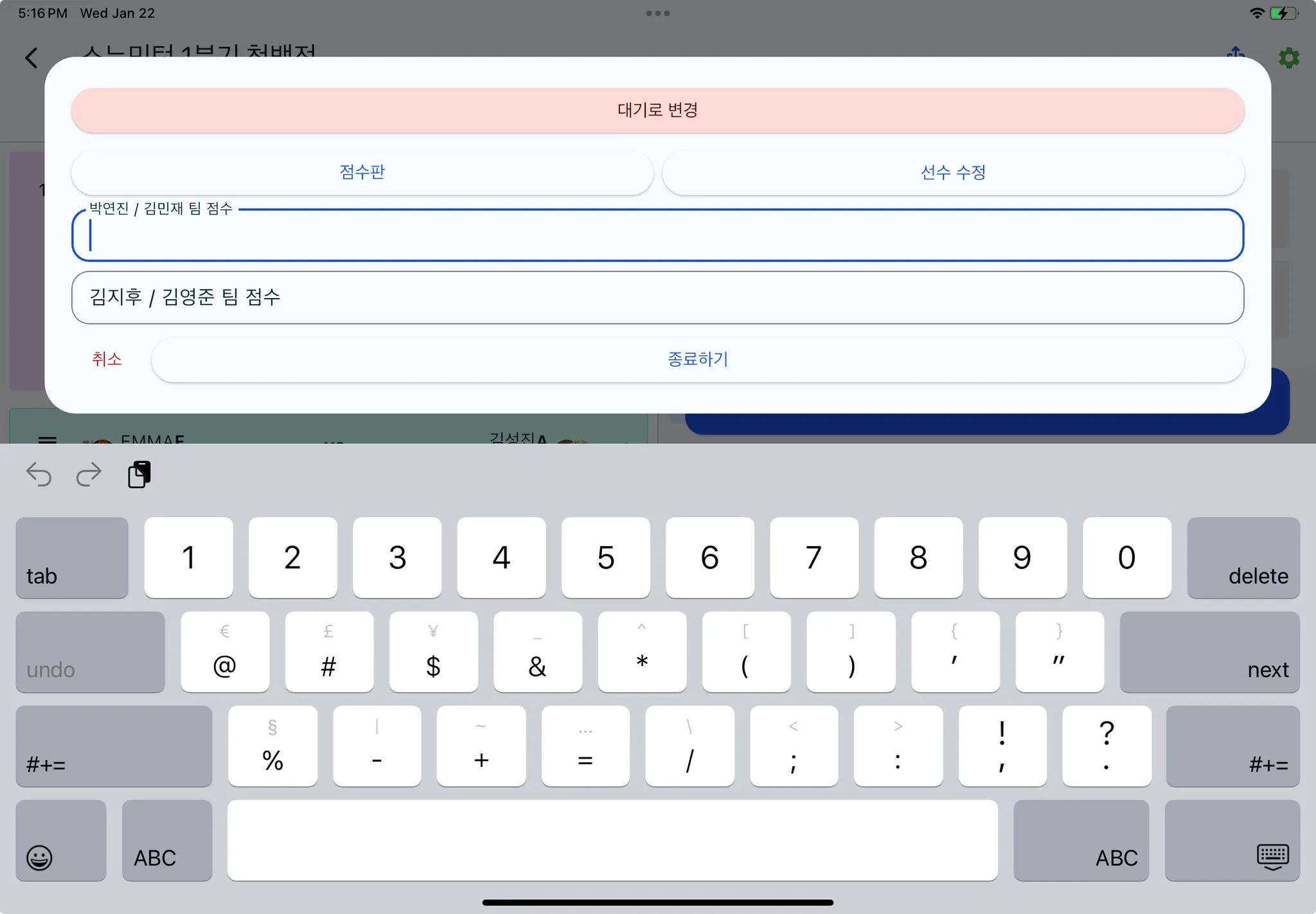Tap the keyboard redo arrow icon
The width and height of the screenshot is (1316, 914).
[89, 475]
